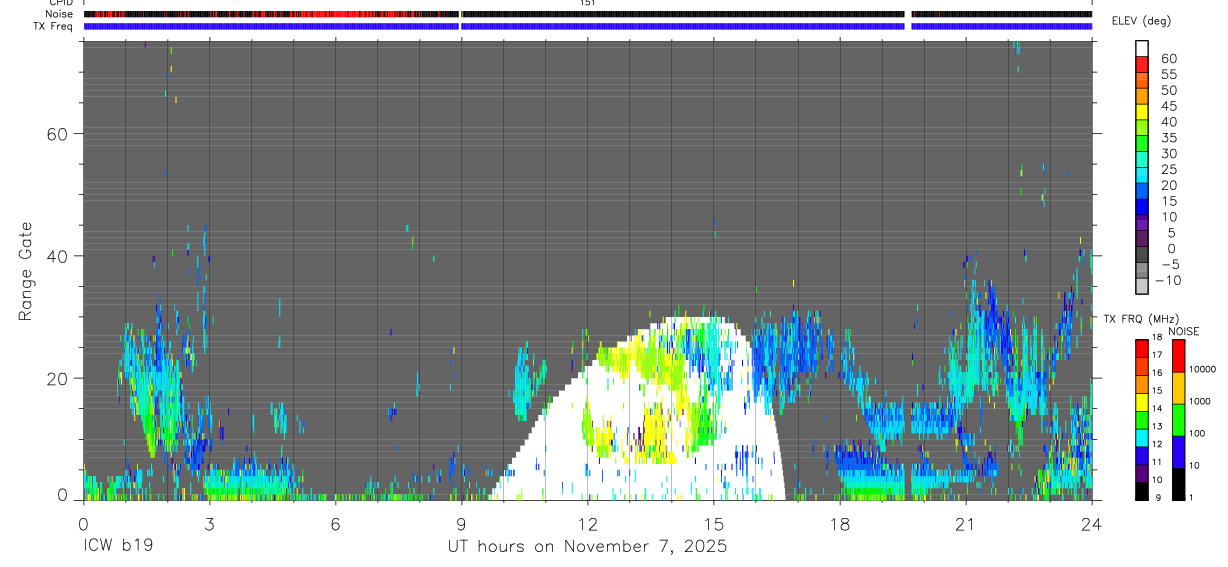This screenshot has height=567, width=1228.
Task: Click the "55" value on ELEV scale
Action: pos(1167,74)
